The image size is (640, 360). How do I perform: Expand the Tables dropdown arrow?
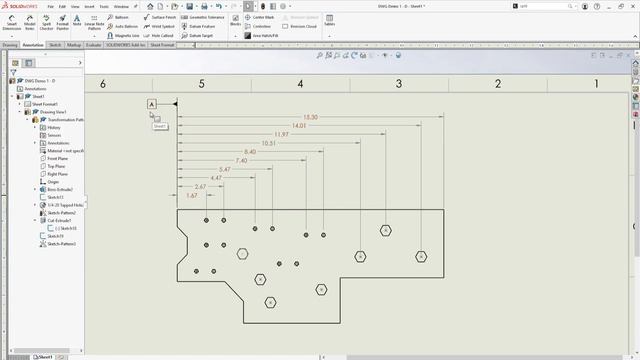(x=329, y=36)
